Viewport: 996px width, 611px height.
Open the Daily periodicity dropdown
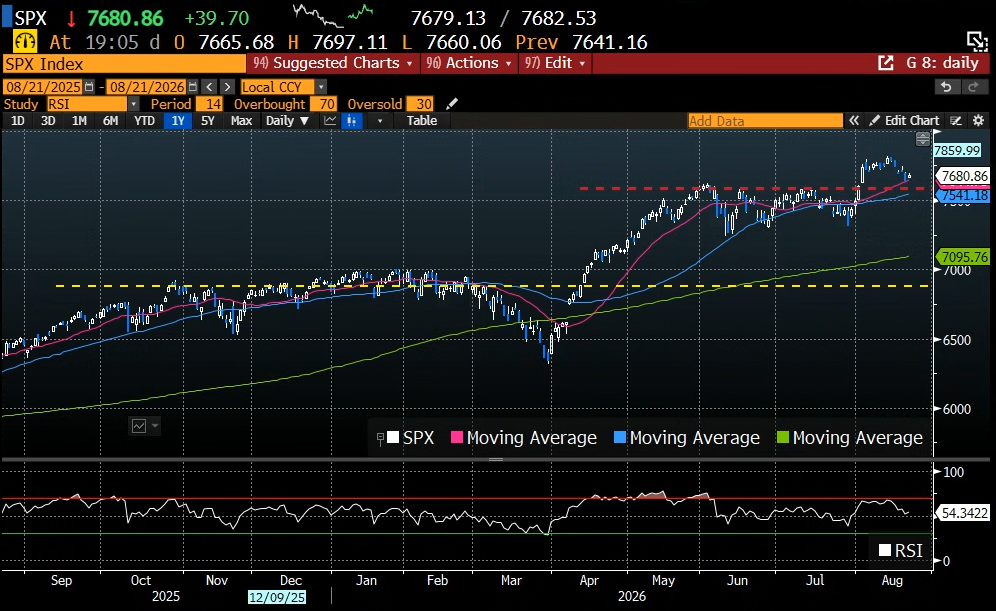pos(286,121)
